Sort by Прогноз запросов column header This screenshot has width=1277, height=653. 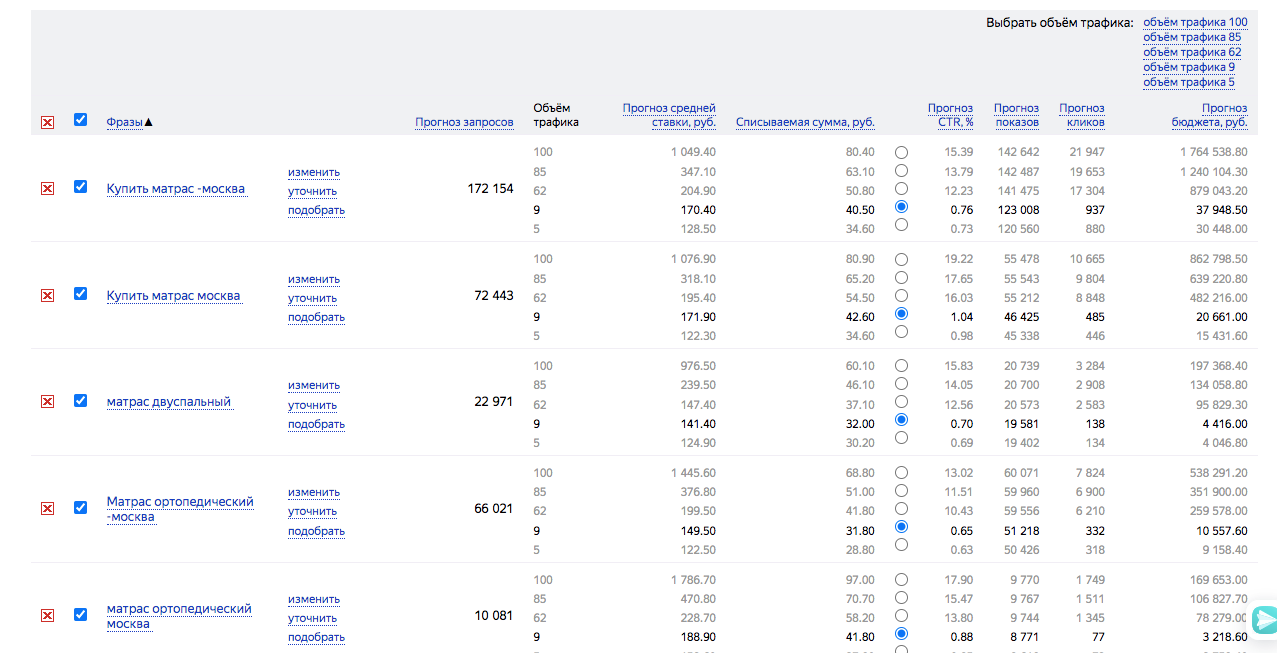click(464, 122)
